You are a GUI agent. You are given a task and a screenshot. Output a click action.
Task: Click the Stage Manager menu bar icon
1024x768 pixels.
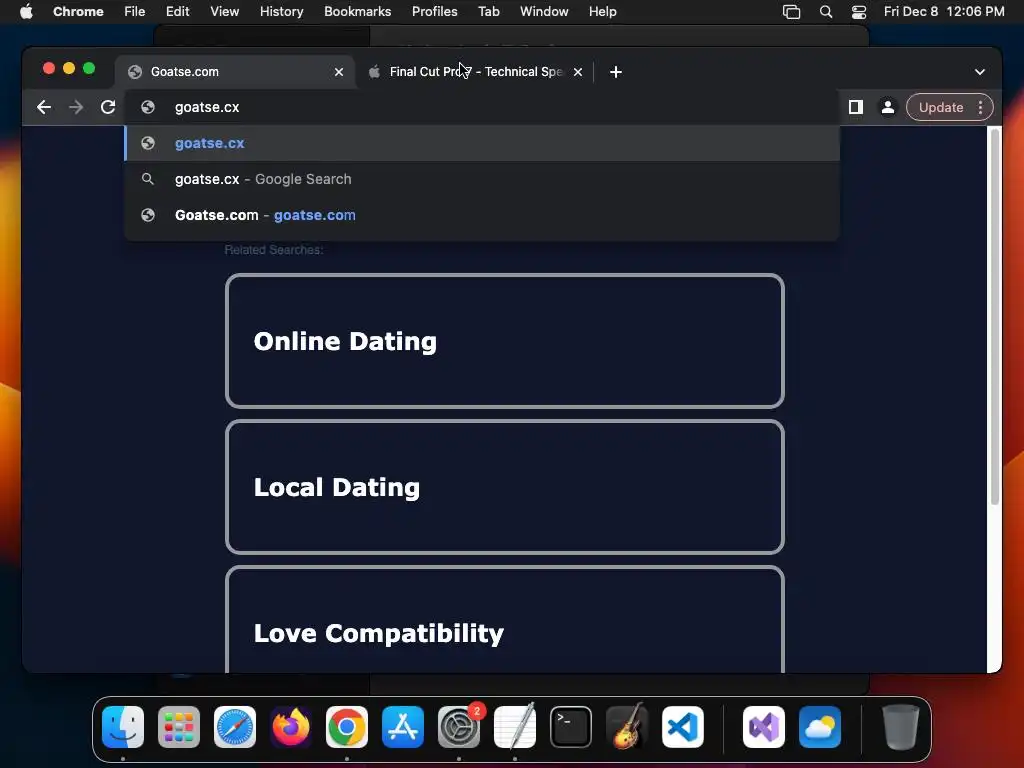click(792, 12)
